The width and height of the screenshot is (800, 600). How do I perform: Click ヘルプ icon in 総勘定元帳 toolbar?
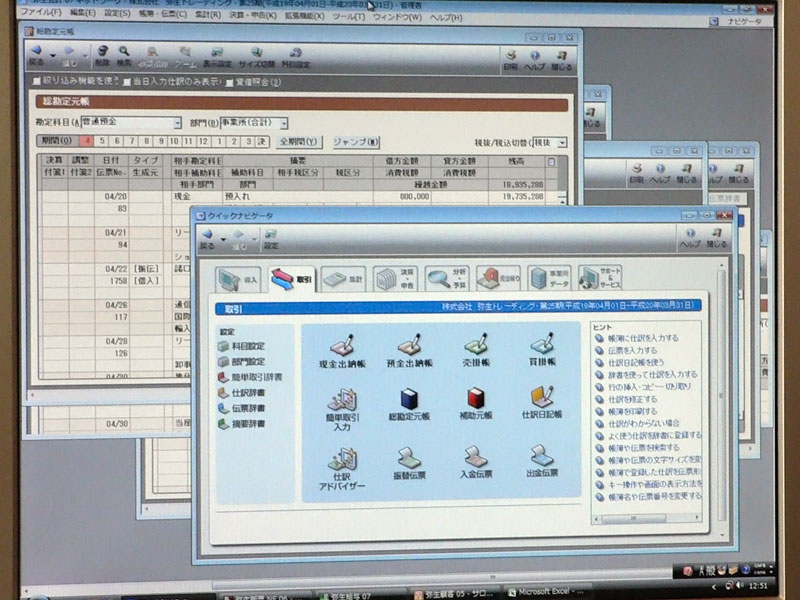click(535, 60)
